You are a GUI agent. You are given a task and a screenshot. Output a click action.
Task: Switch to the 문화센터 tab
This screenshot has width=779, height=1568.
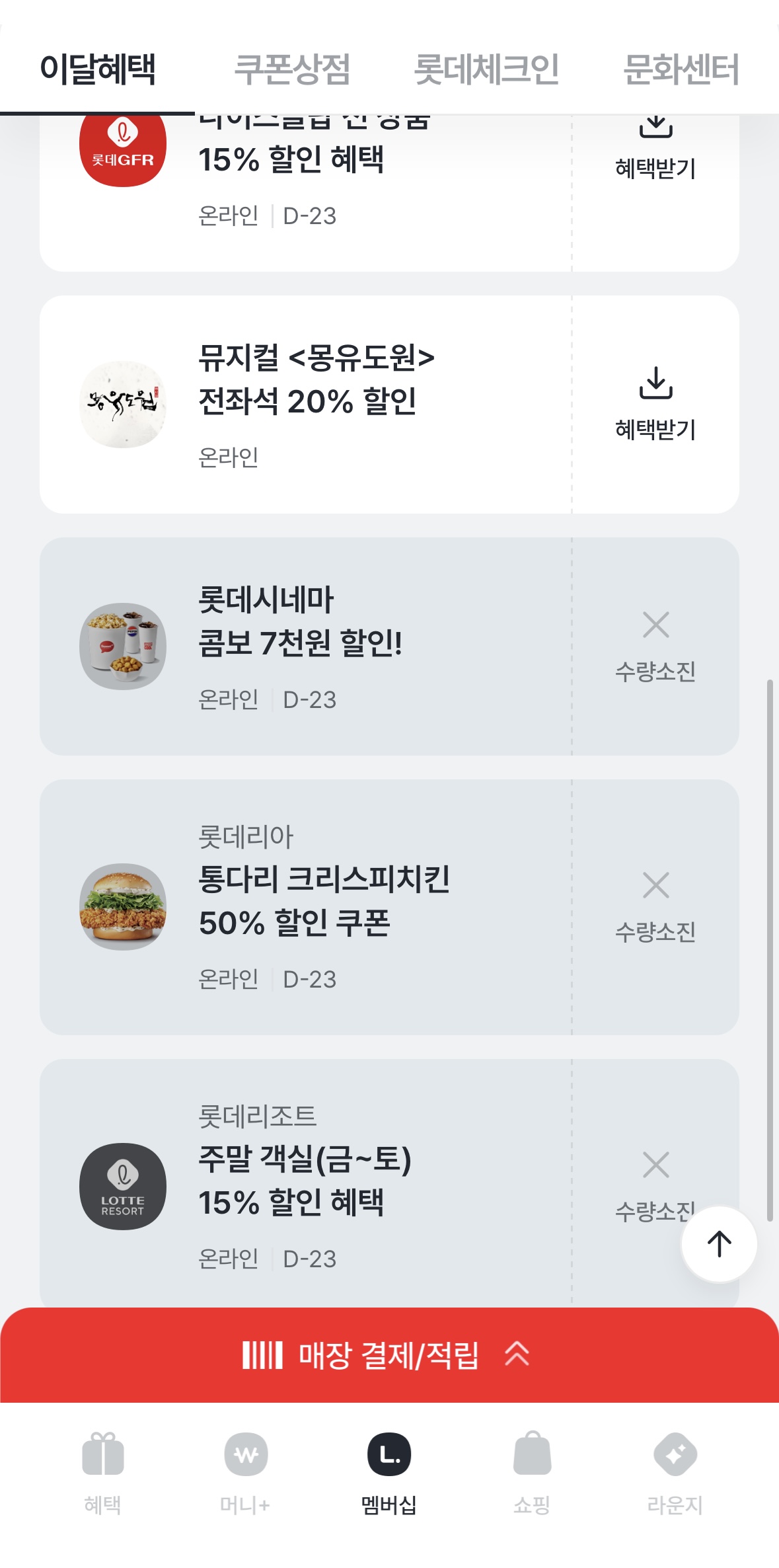click(x=681, y=69)
